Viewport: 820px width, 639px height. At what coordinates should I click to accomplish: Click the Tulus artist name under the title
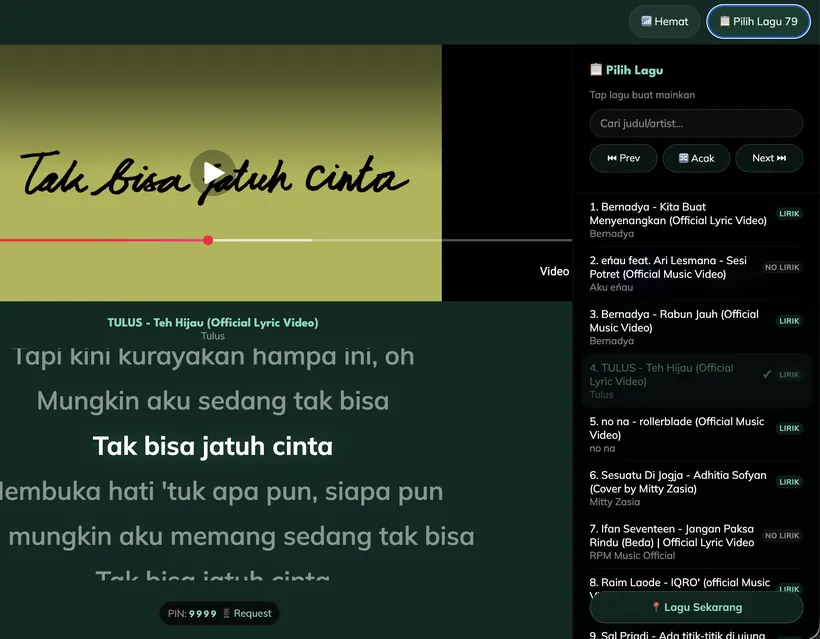213,336
